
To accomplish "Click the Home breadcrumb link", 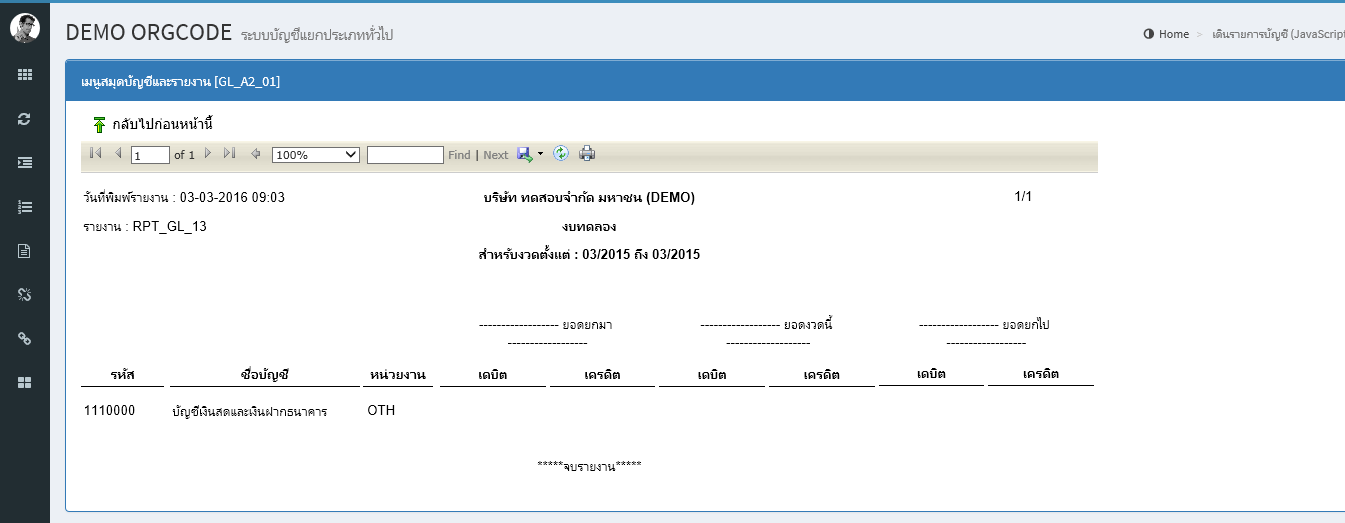I will click(1174, 34).
